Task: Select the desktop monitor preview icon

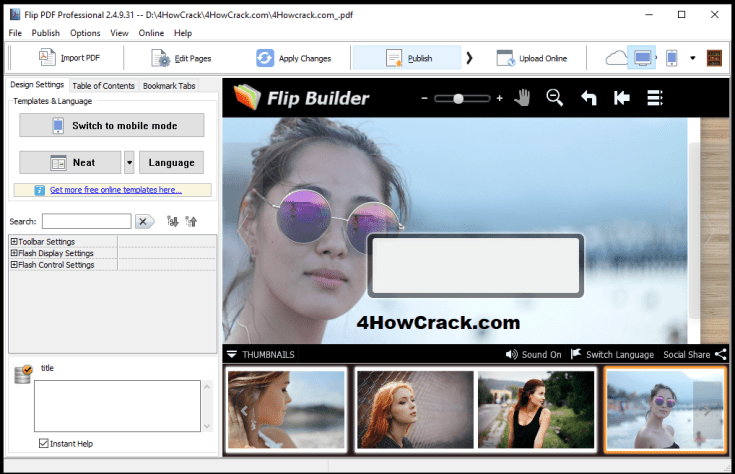Action: click(642, 58)
